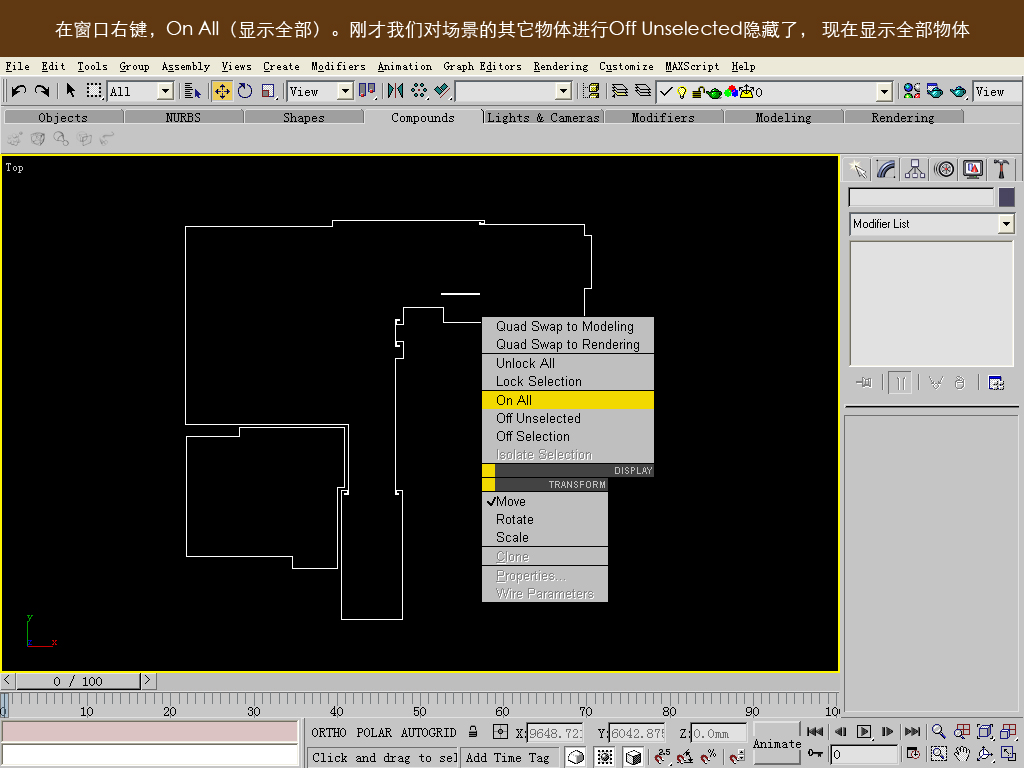Select Quad Swap to Modeling
The height and width of the screenshot is (768, 1024).
click(x=568, y=326)
